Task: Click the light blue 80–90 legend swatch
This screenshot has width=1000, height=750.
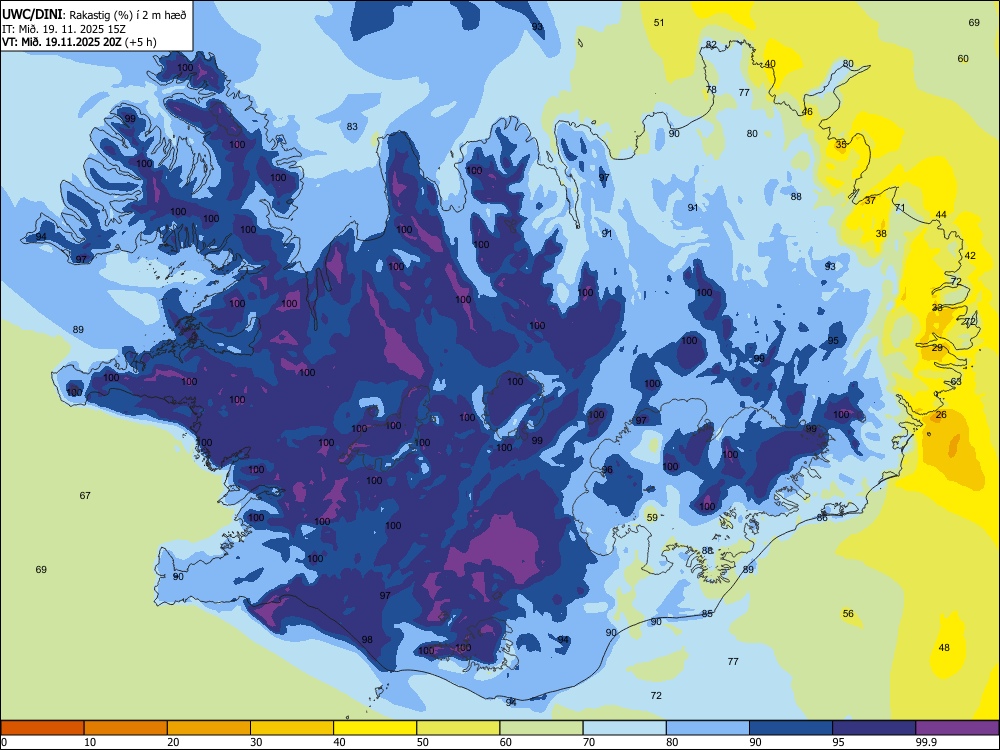Action: tap(708, 728)
